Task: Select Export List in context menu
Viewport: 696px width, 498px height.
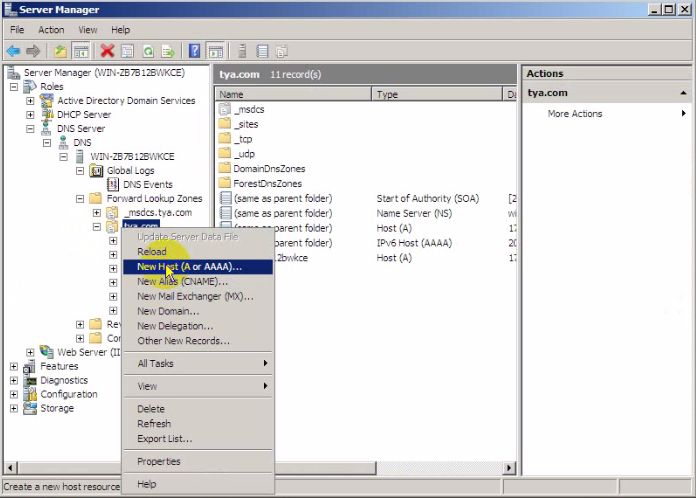Action: pyautogui.click(x=198, y=439)
